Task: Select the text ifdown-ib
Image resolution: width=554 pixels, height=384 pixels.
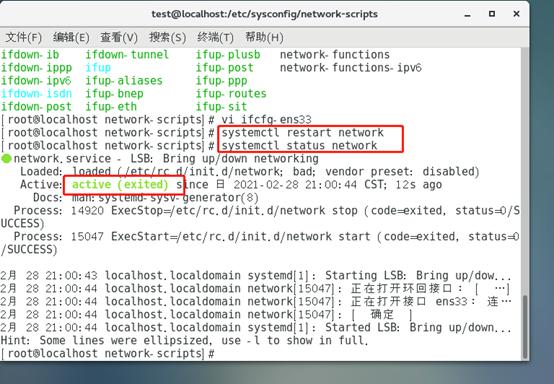Action: click(30, 55)
